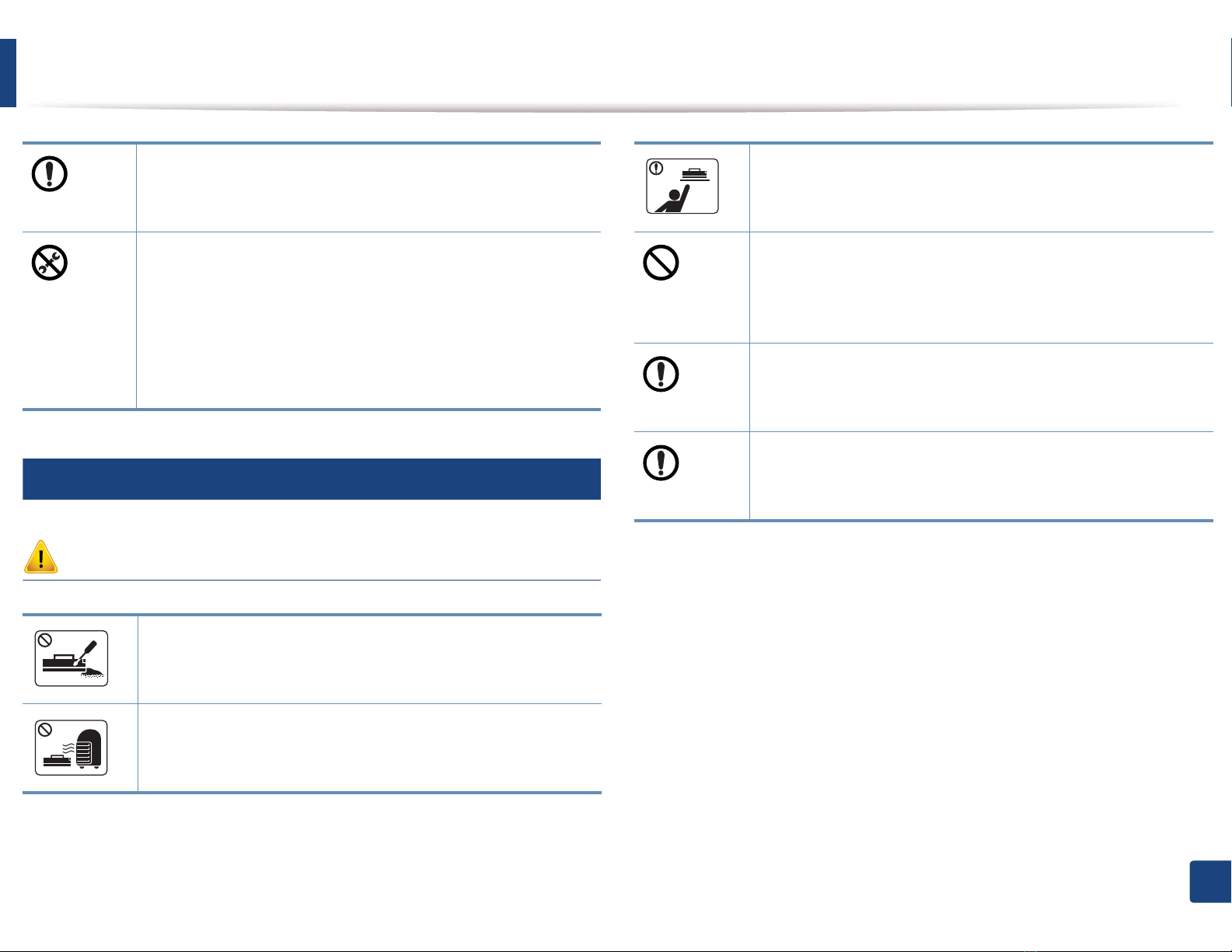Click the plain prohibition circle icon
The width and height of the screenshot is (1232, 952).
pos(661,263)
